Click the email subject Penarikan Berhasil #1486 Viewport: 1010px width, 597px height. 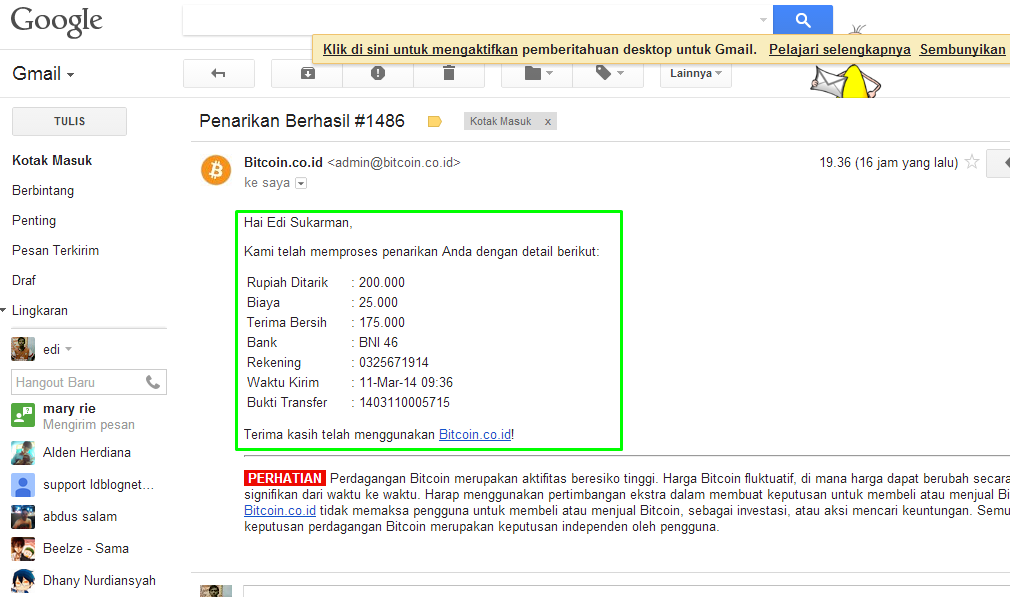coord(302,121)
